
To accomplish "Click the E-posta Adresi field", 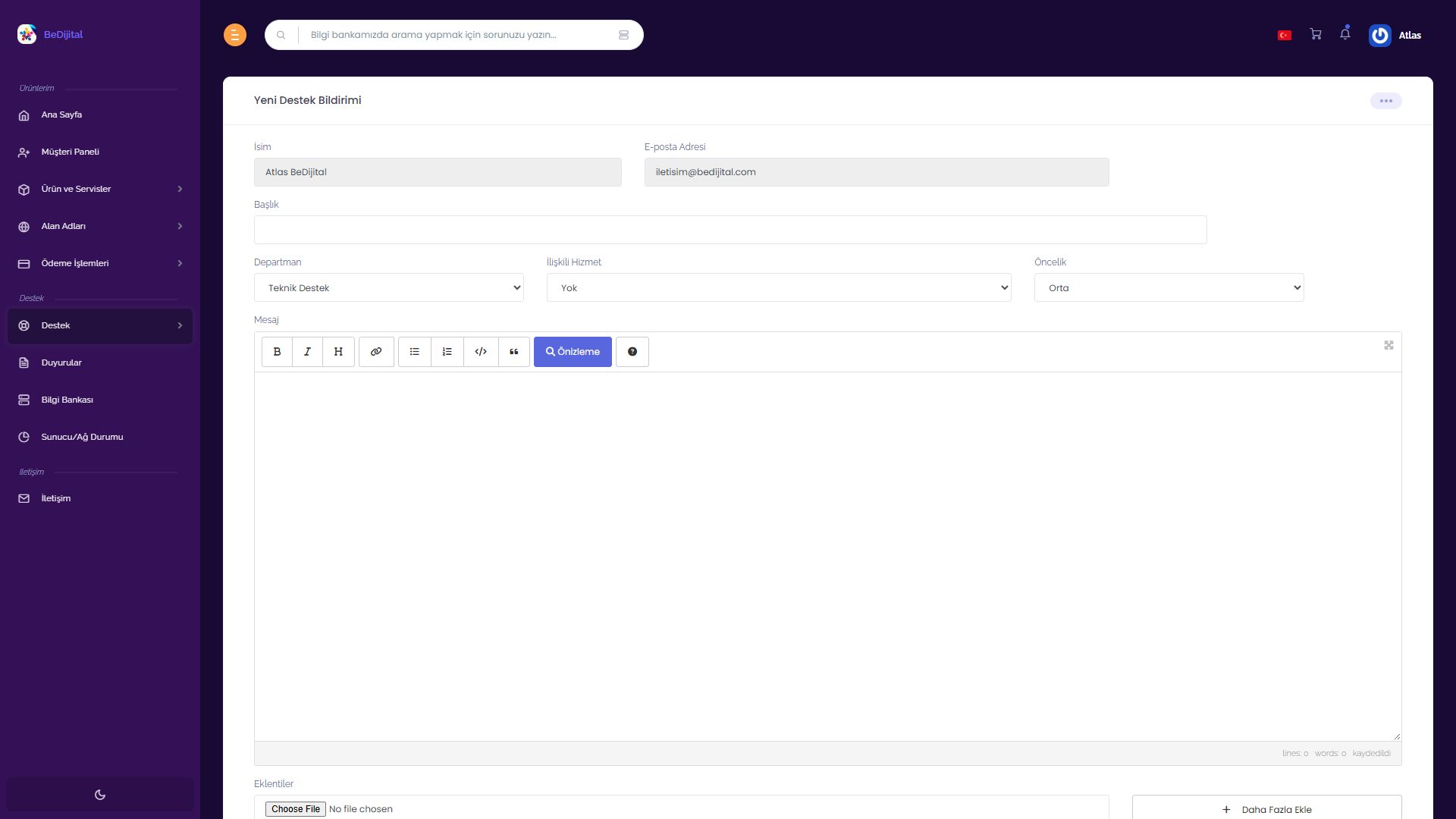I will (877, 172).
